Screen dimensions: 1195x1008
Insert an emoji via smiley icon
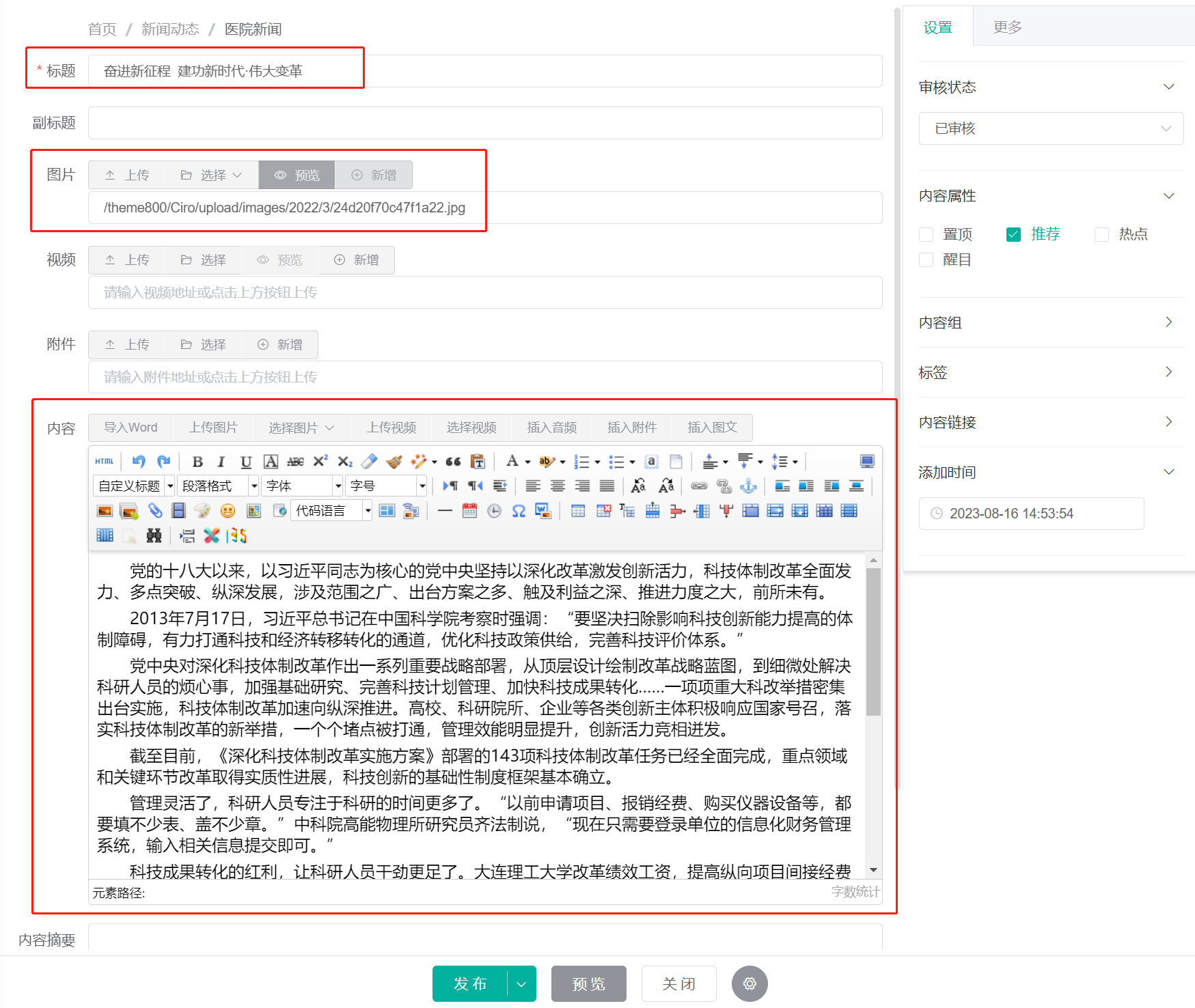point(228,510)
